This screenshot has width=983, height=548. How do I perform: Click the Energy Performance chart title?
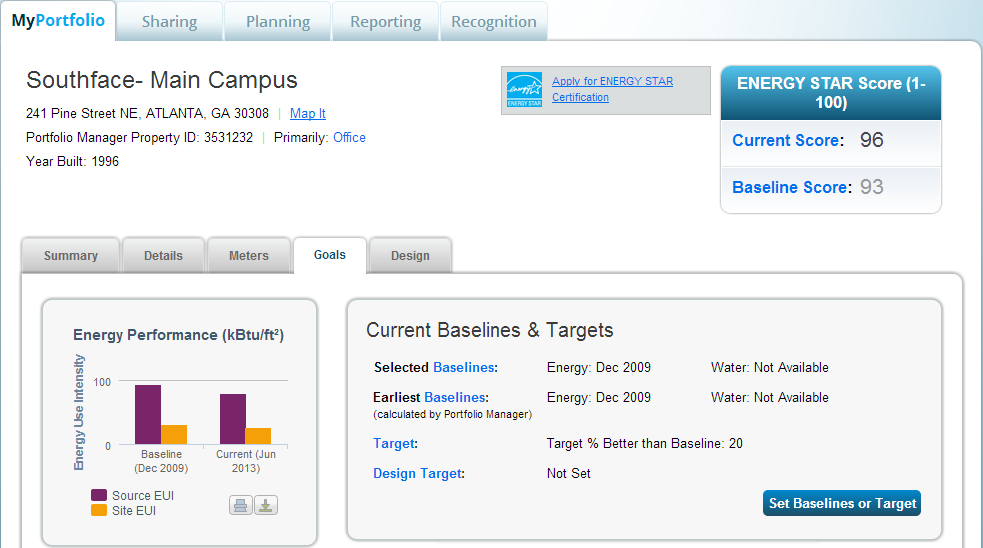point(179,335)
